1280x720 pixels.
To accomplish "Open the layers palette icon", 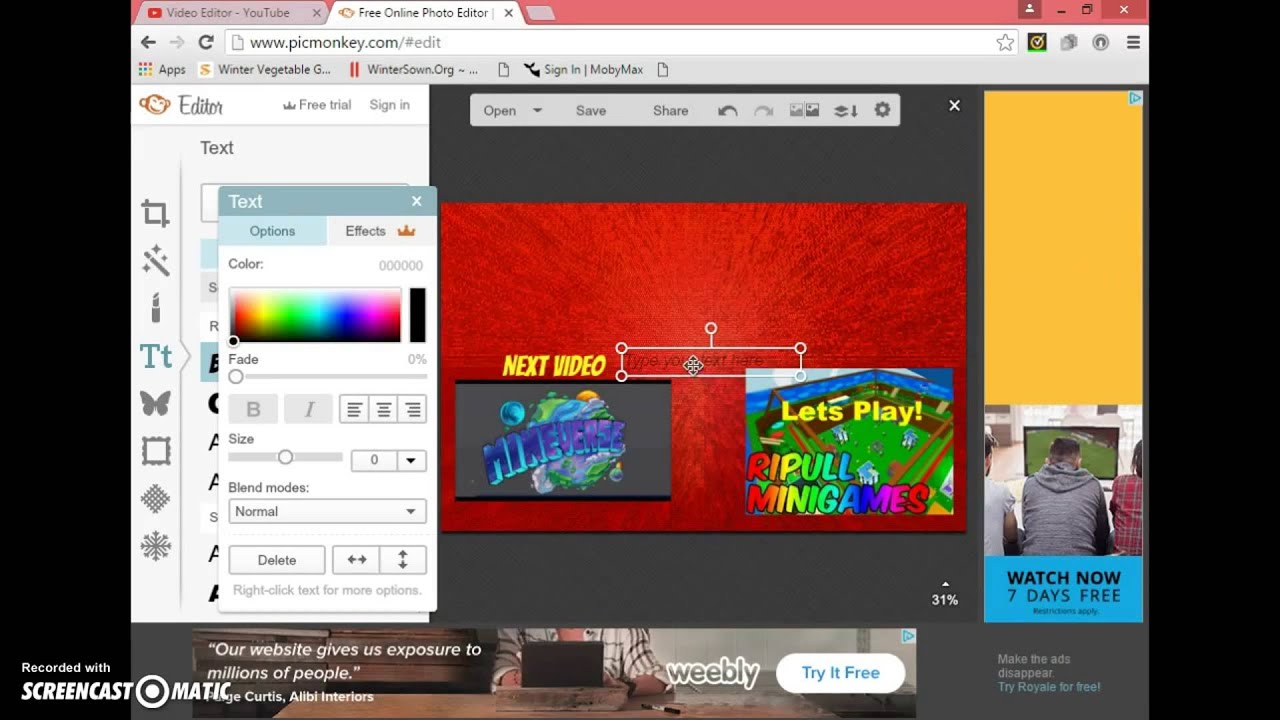I will point(846,111).
